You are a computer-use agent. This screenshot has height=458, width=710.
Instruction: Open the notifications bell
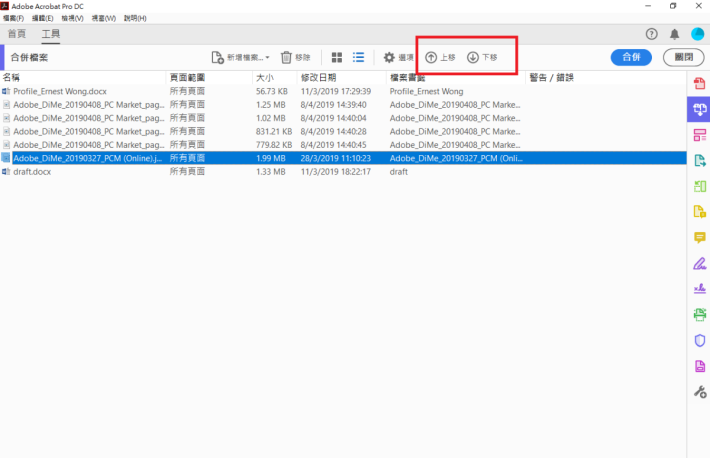[675, 34]
